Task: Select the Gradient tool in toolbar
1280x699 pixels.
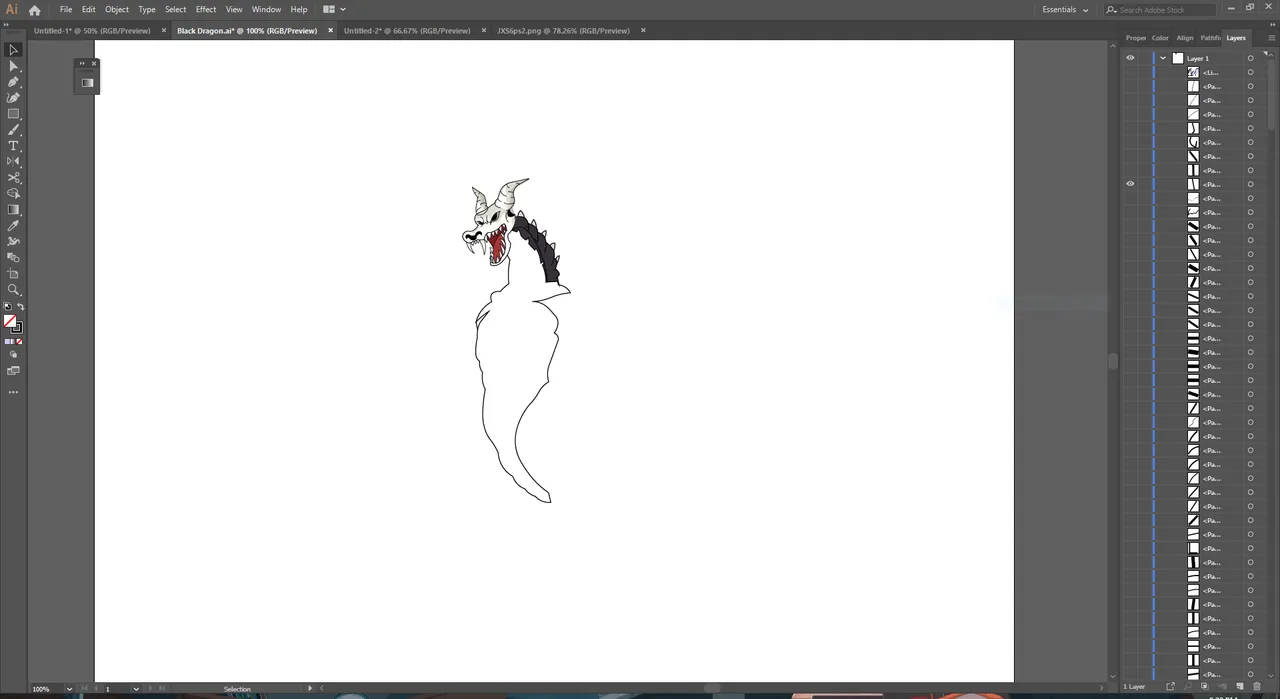Action: click(x=13, y=210)
